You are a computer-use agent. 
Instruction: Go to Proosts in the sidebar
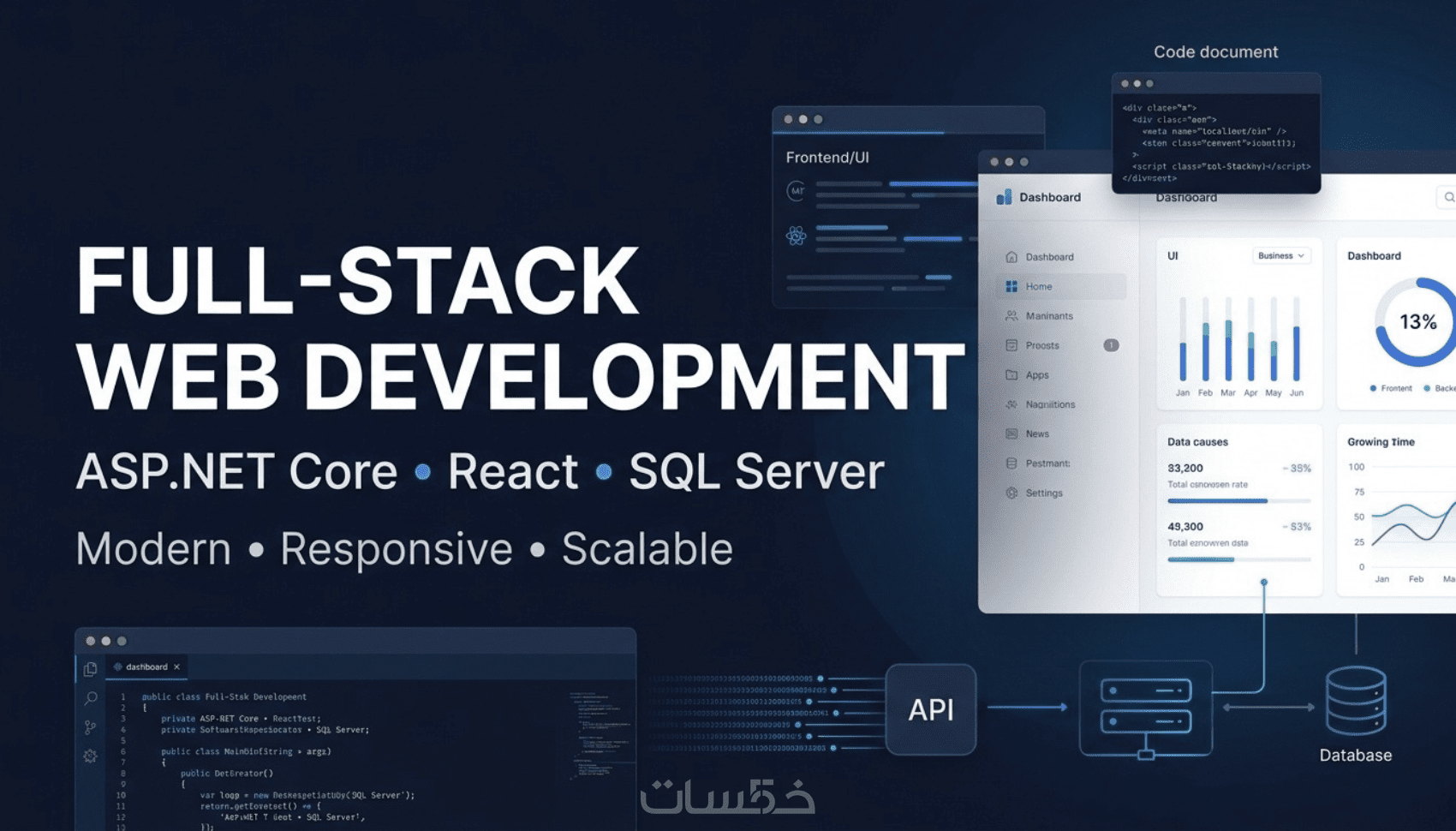click(x=1062, y=345)
